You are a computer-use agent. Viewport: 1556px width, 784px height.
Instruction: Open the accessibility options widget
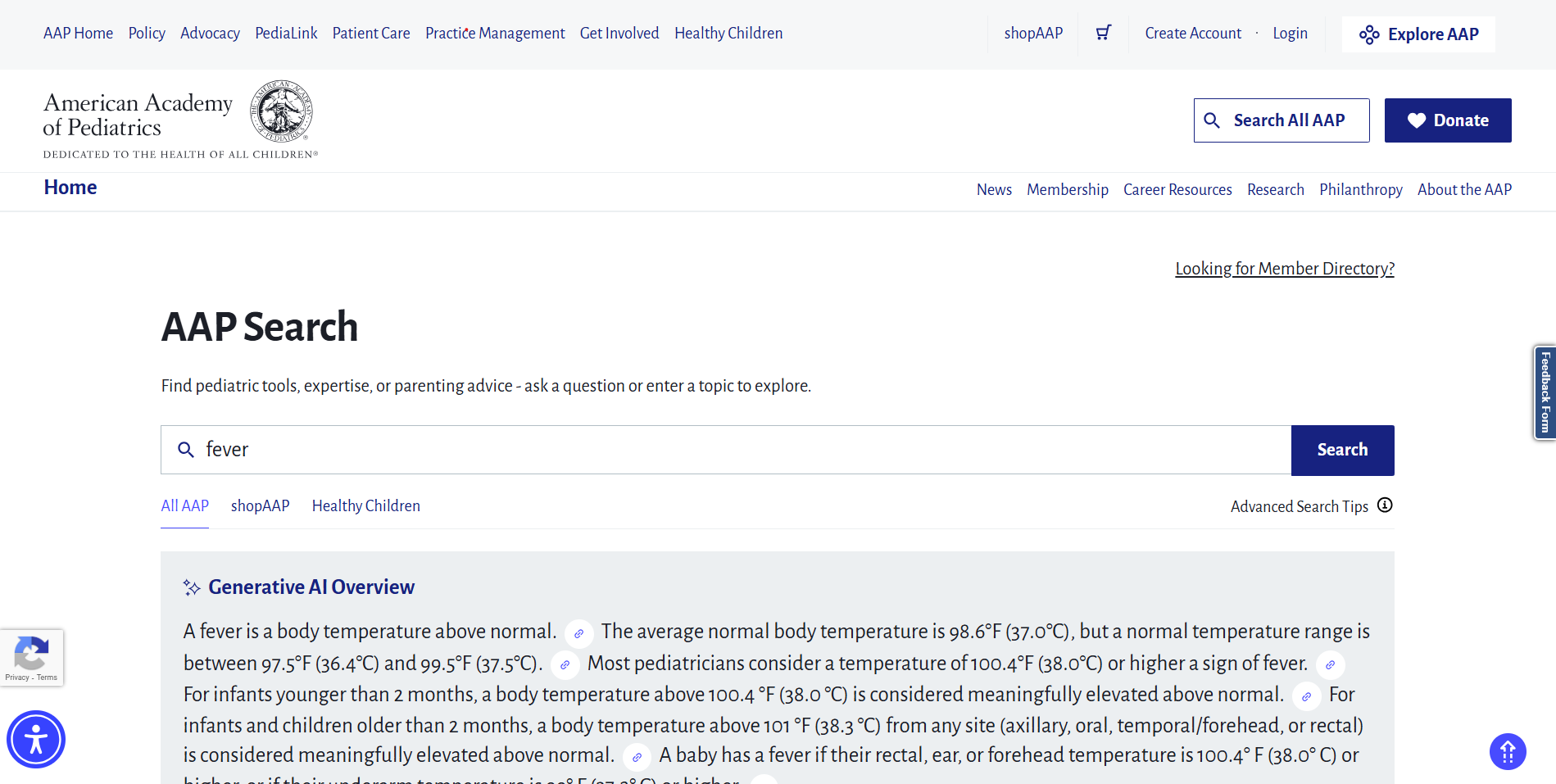point(36,739)
